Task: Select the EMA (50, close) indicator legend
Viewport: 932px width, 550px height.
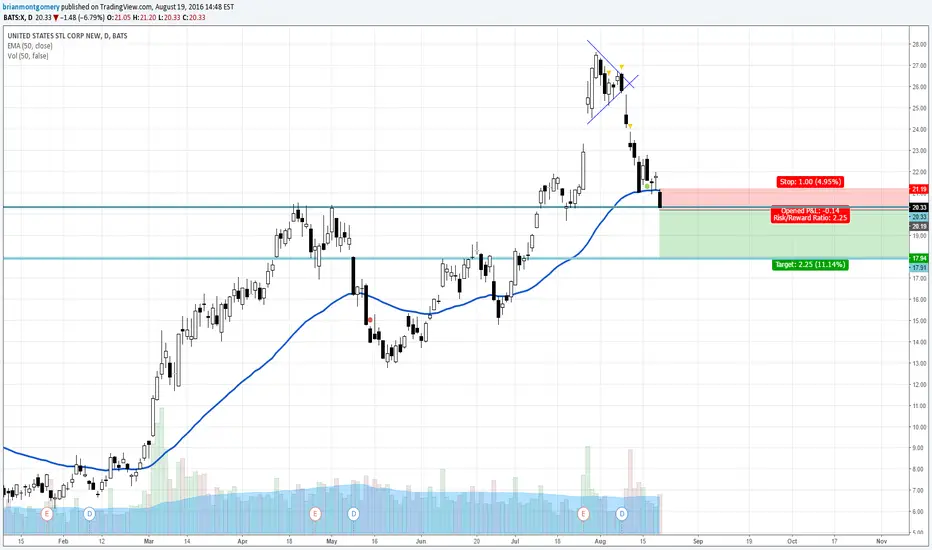Action: coord(30,46)
